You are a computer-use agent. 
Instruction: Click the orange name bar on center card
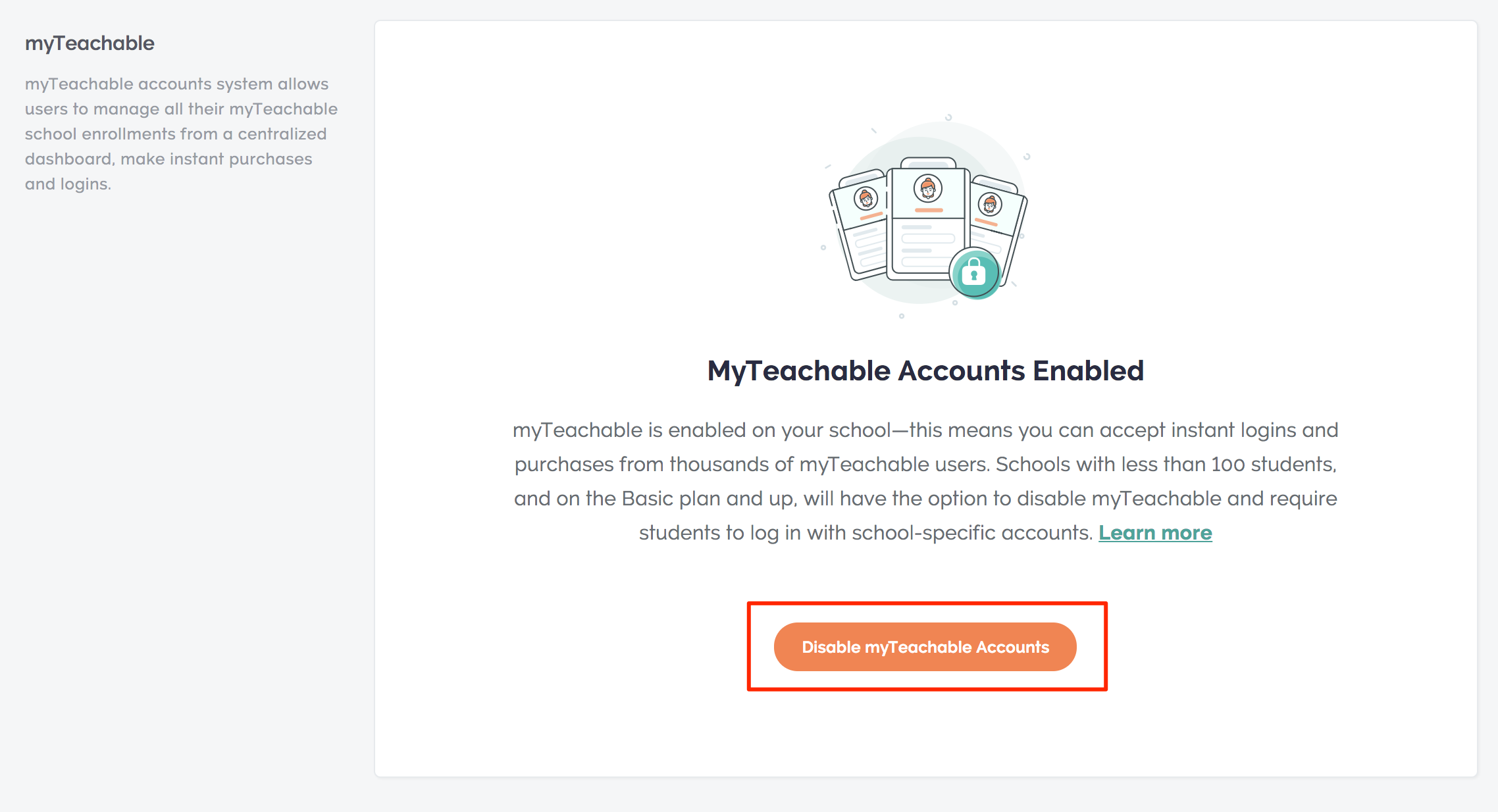click(x=928, y=210)
